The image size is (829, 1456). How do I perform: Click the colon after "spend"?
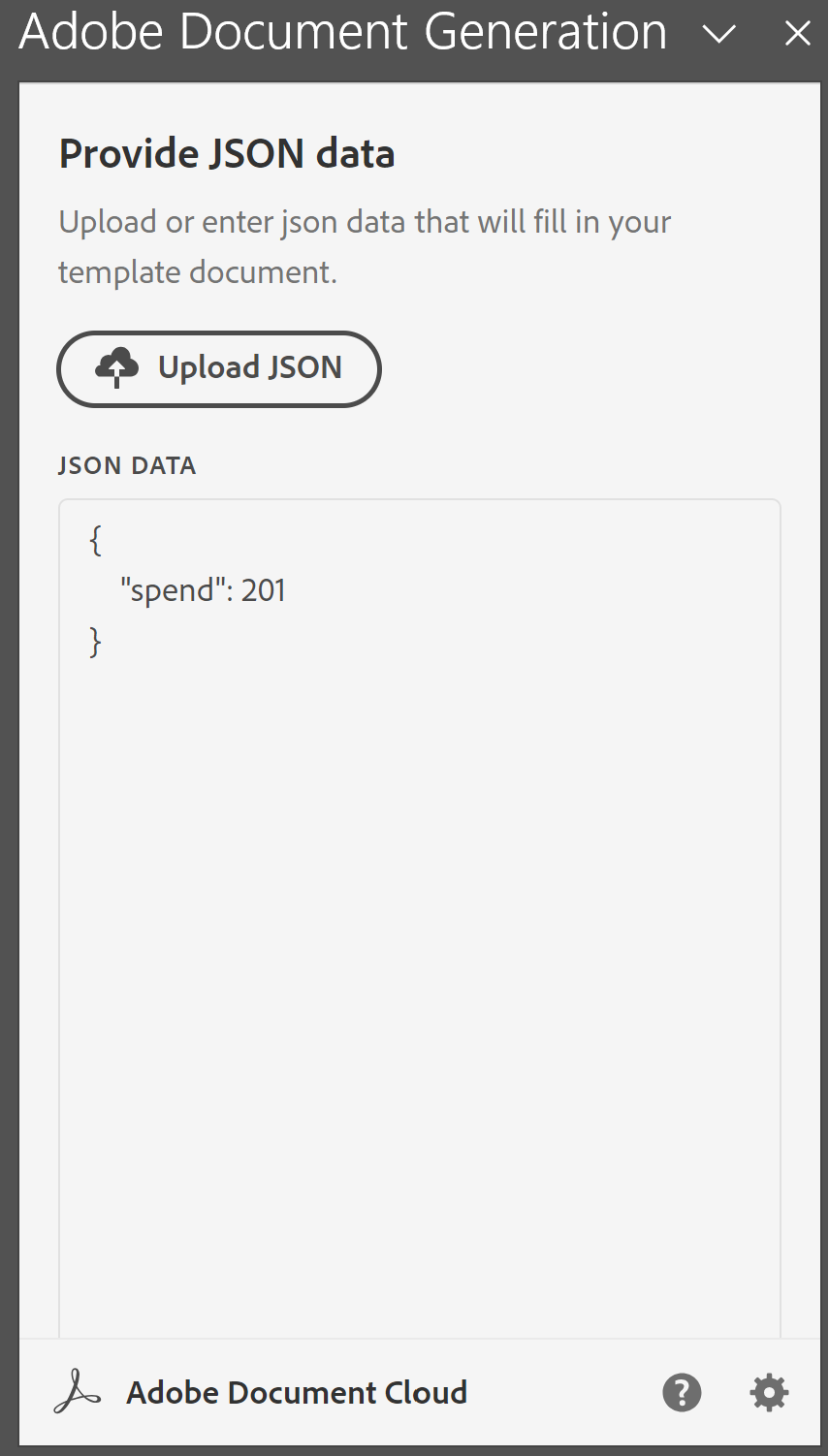229,591
